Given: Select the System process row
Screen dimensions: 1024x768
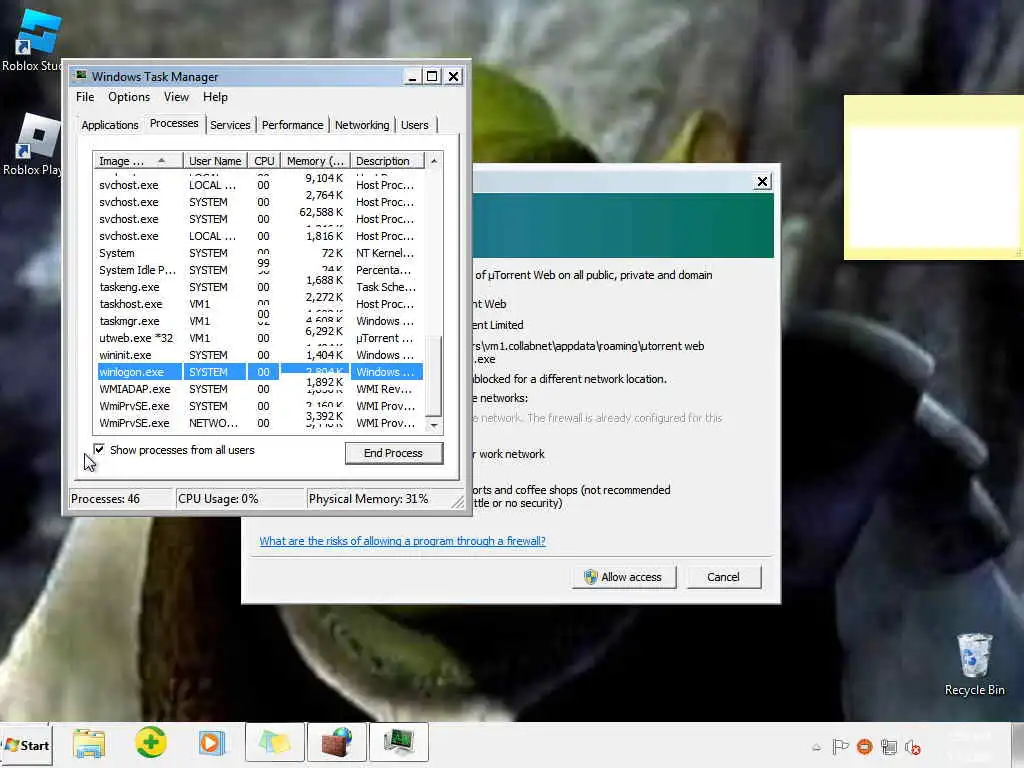Looking at the screenshot, I should [261, 253].
